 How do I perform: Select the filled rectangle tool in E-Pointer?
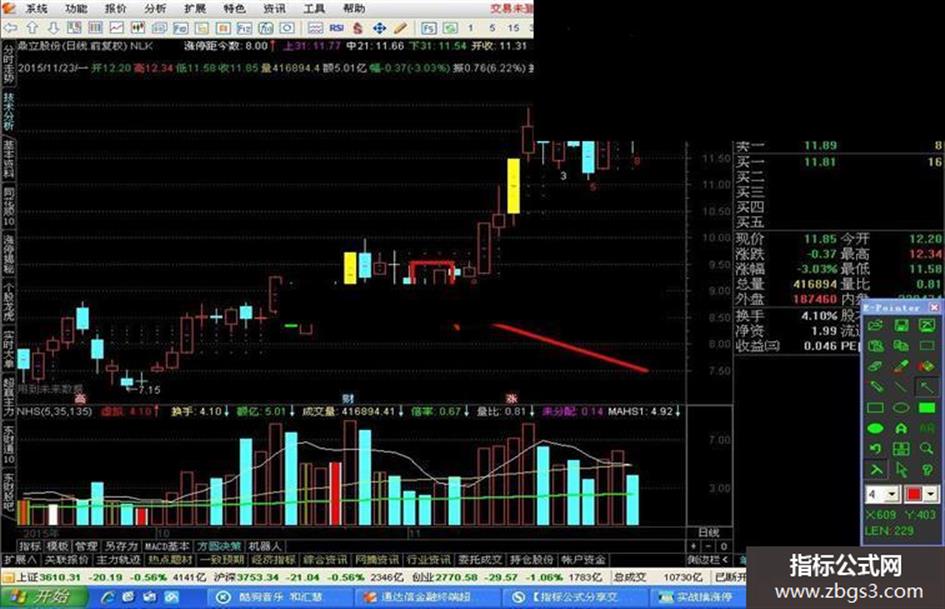point(927,408)
